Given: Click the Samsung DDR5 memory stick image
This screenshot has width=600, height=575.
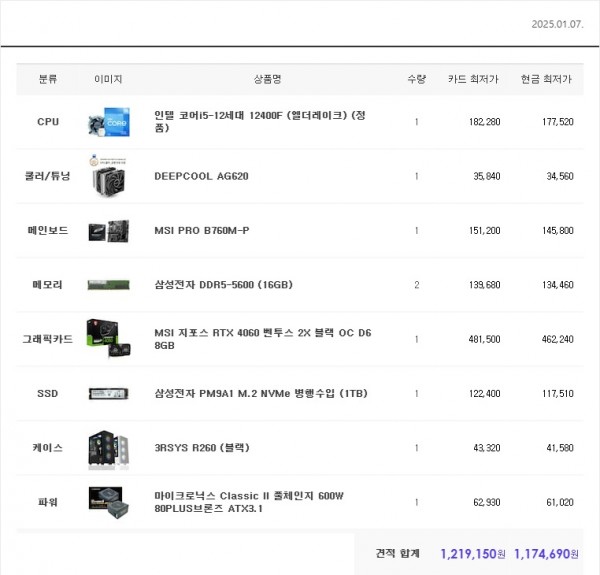Looking at the screenshot, I should pos(107,285).
